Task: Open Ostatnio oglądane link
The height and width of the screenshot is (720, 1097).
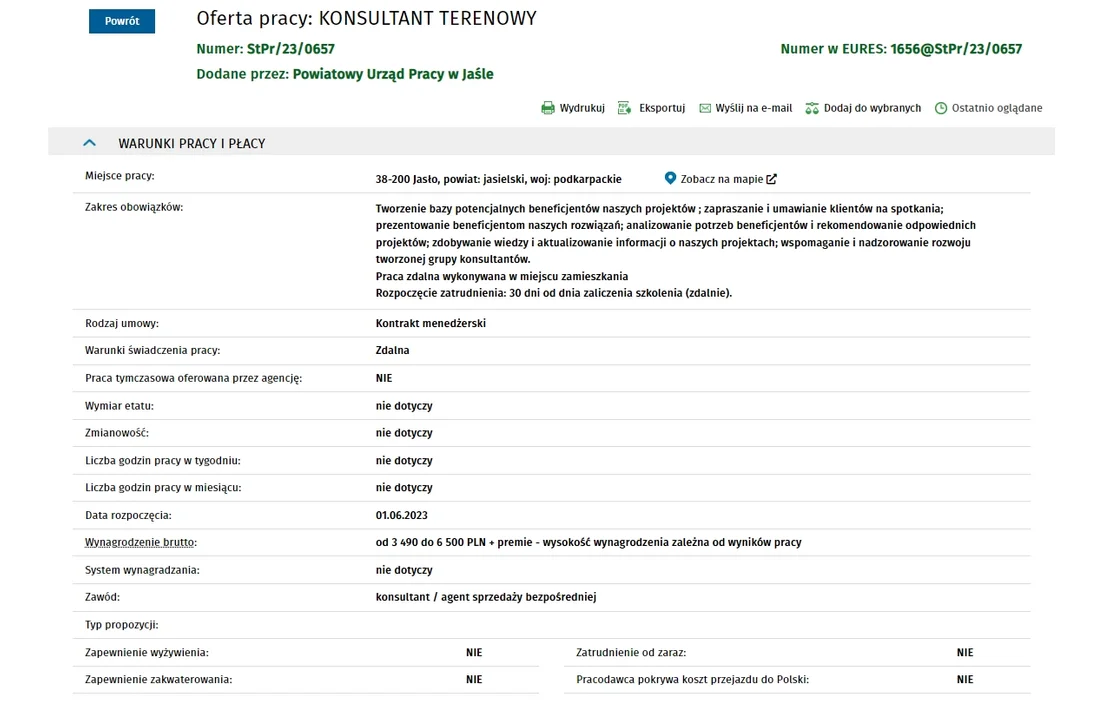Action: [997, 108]
